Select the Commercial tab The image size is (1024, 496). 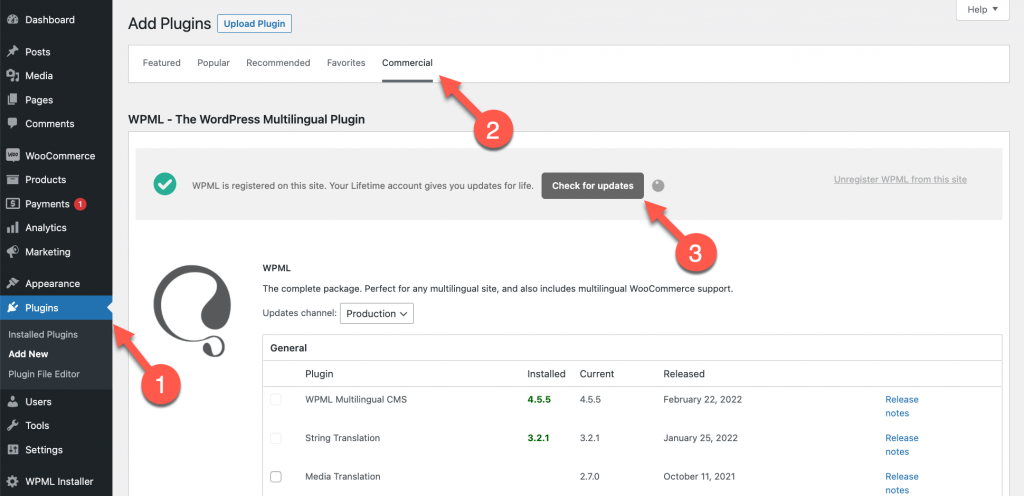pos(407,63)
